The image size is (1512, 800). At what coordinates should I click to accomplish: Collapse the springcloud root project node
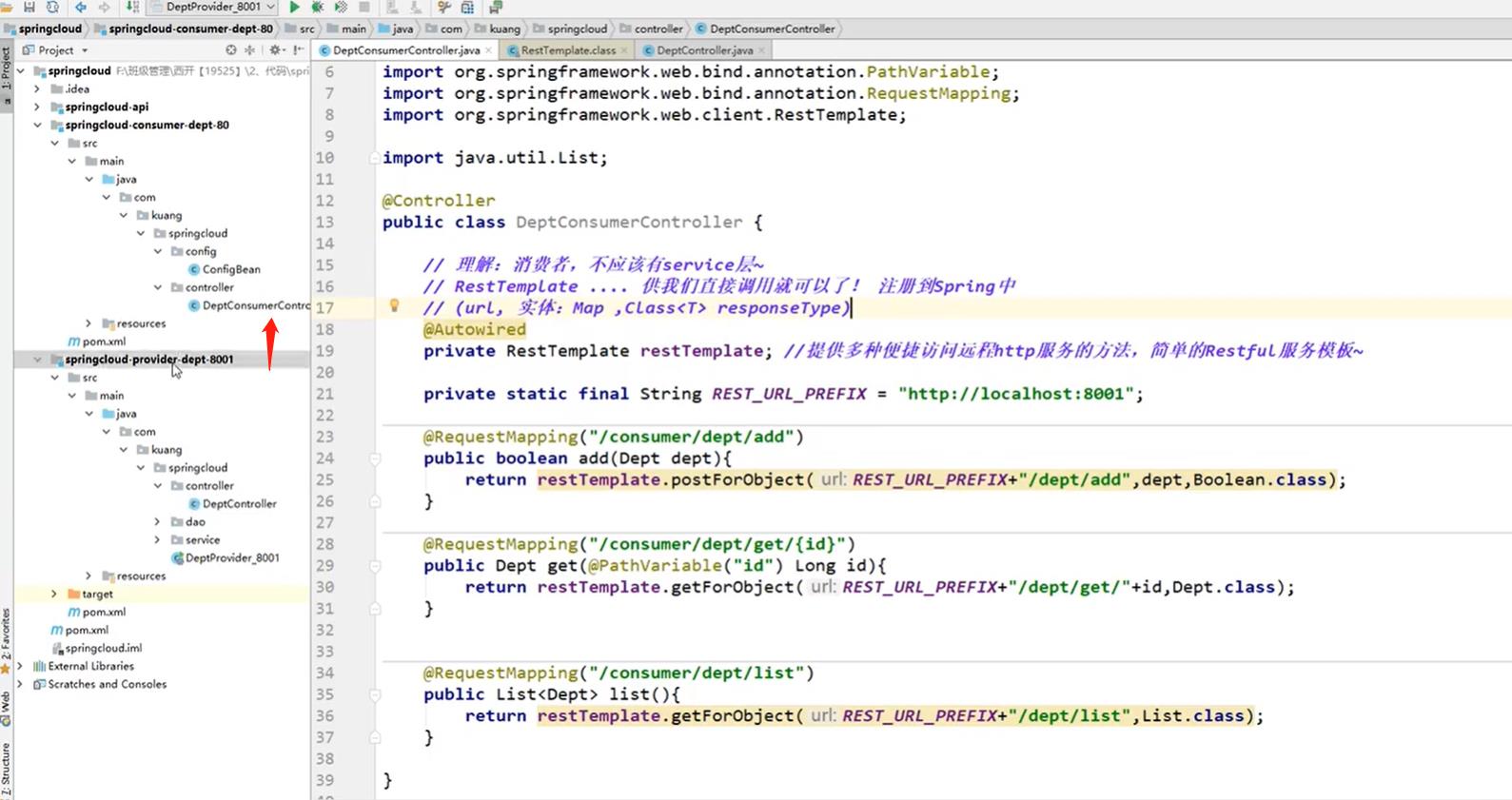[x=20, y=70]
